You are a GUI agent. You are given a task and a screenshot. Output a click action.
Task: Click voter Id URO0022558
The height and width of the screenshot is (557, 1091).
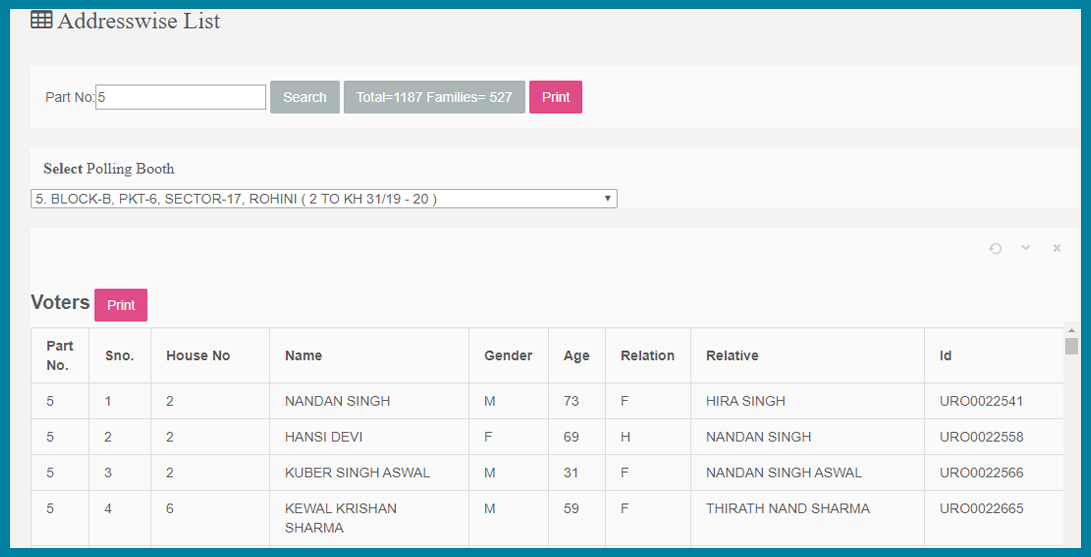[x=981, y=437]
